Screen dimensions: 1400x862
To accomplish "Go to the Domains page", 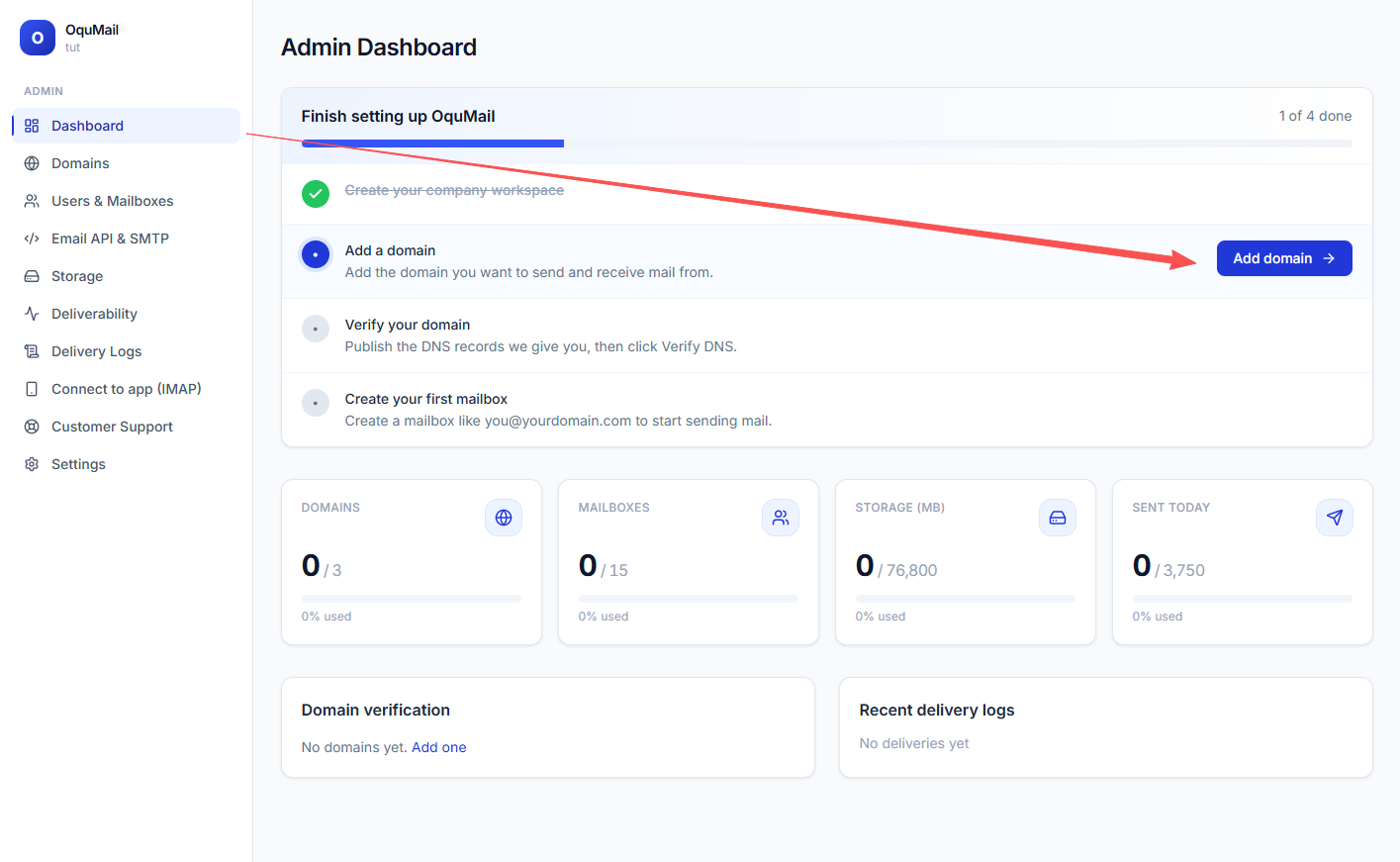I will click(x=127, y=163).
